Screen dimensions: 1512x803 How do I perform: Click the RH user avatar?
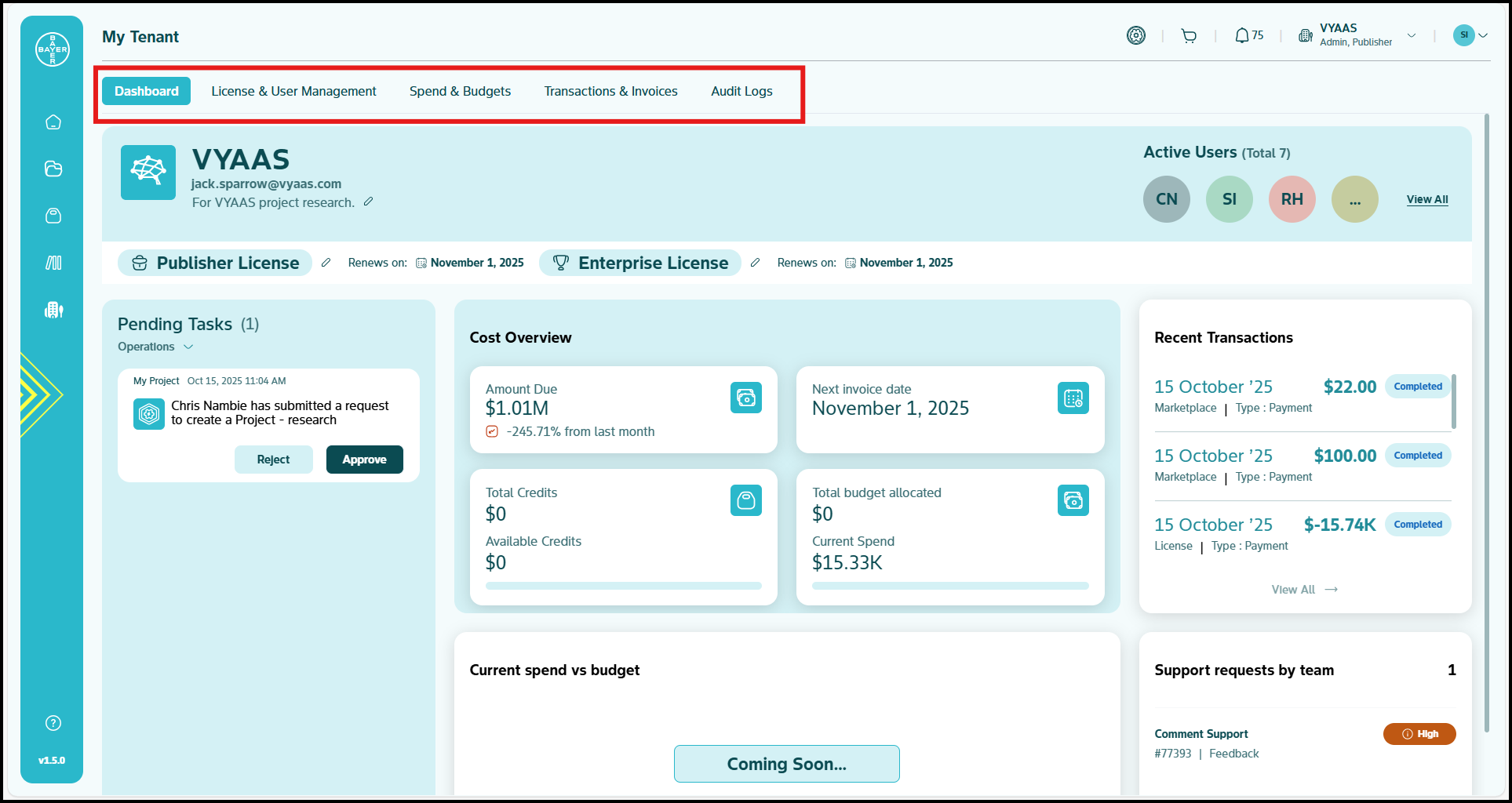[1292, 199]
